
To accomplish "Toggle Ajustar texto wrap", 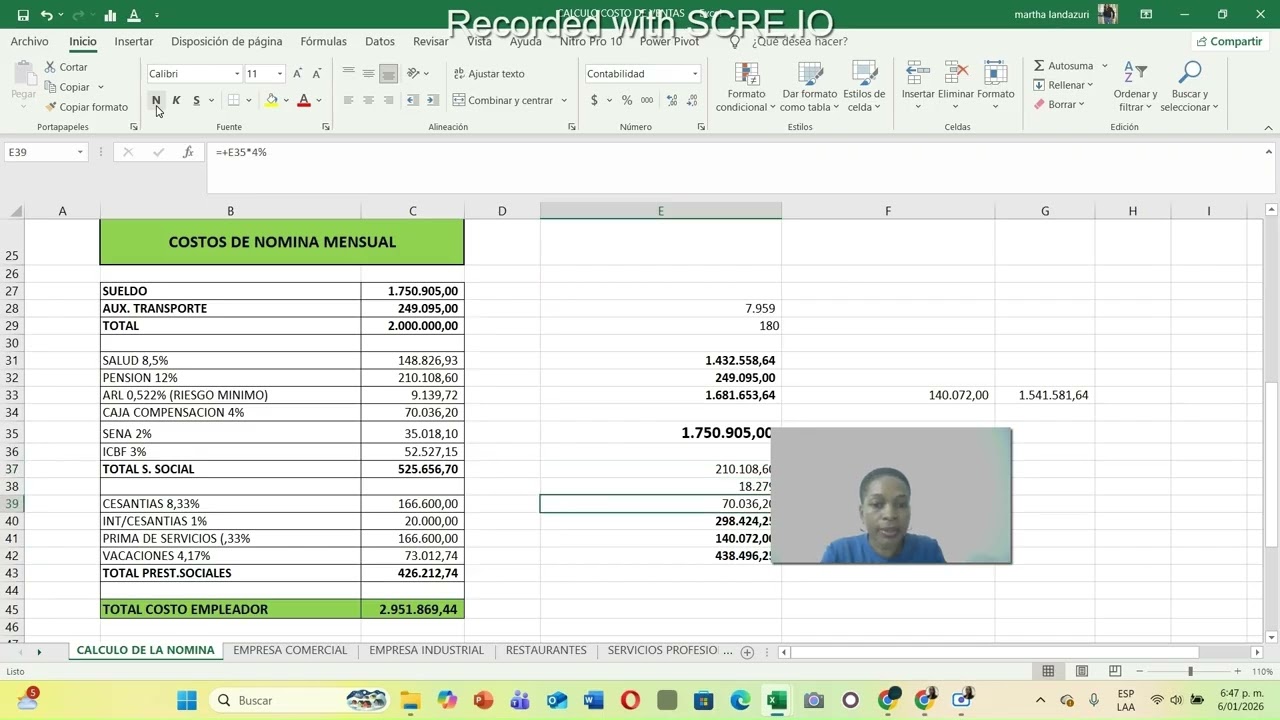I will click(x=489, y=74).
